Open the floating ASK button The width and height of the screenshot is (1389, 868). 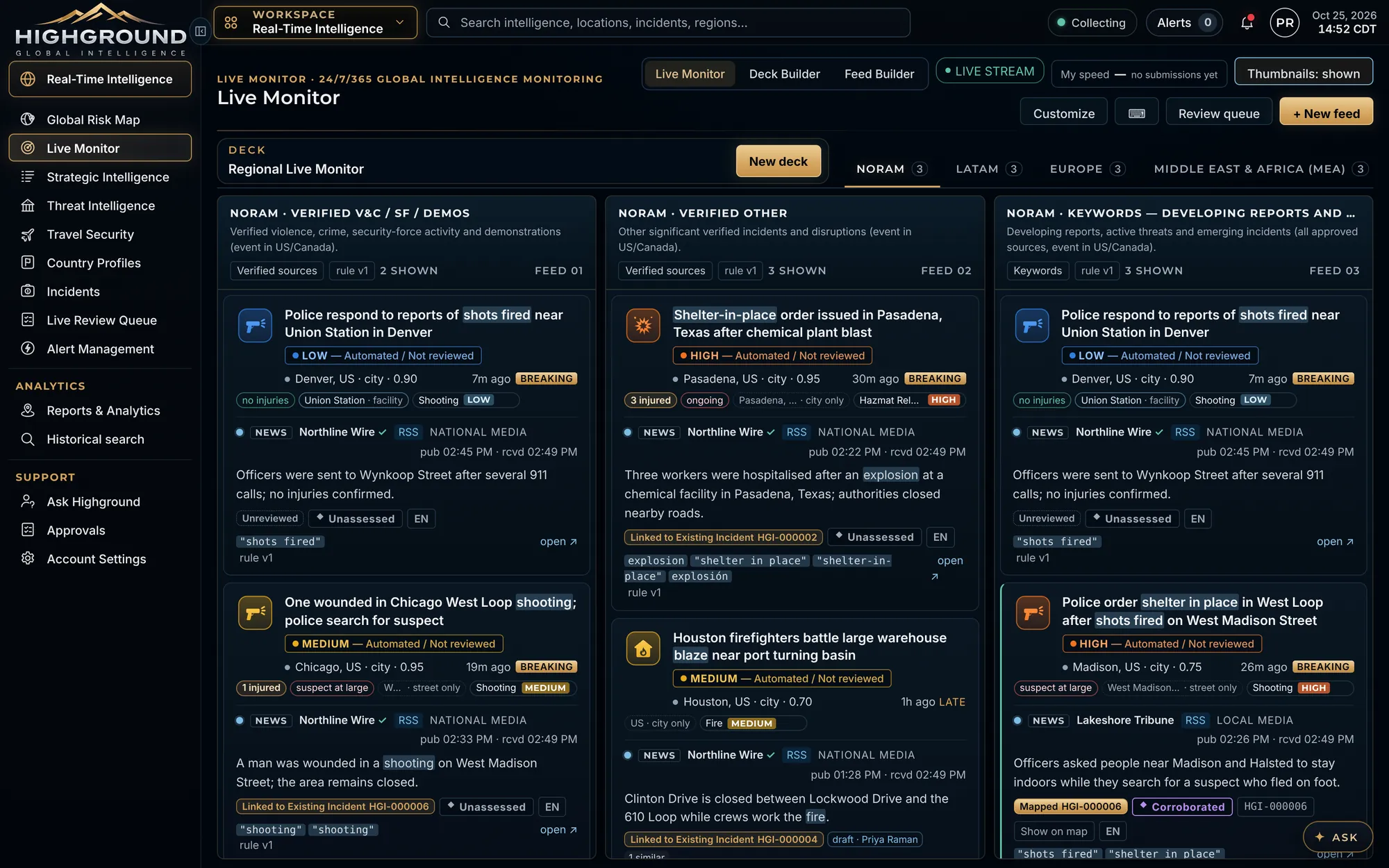tap(1337, 837)
